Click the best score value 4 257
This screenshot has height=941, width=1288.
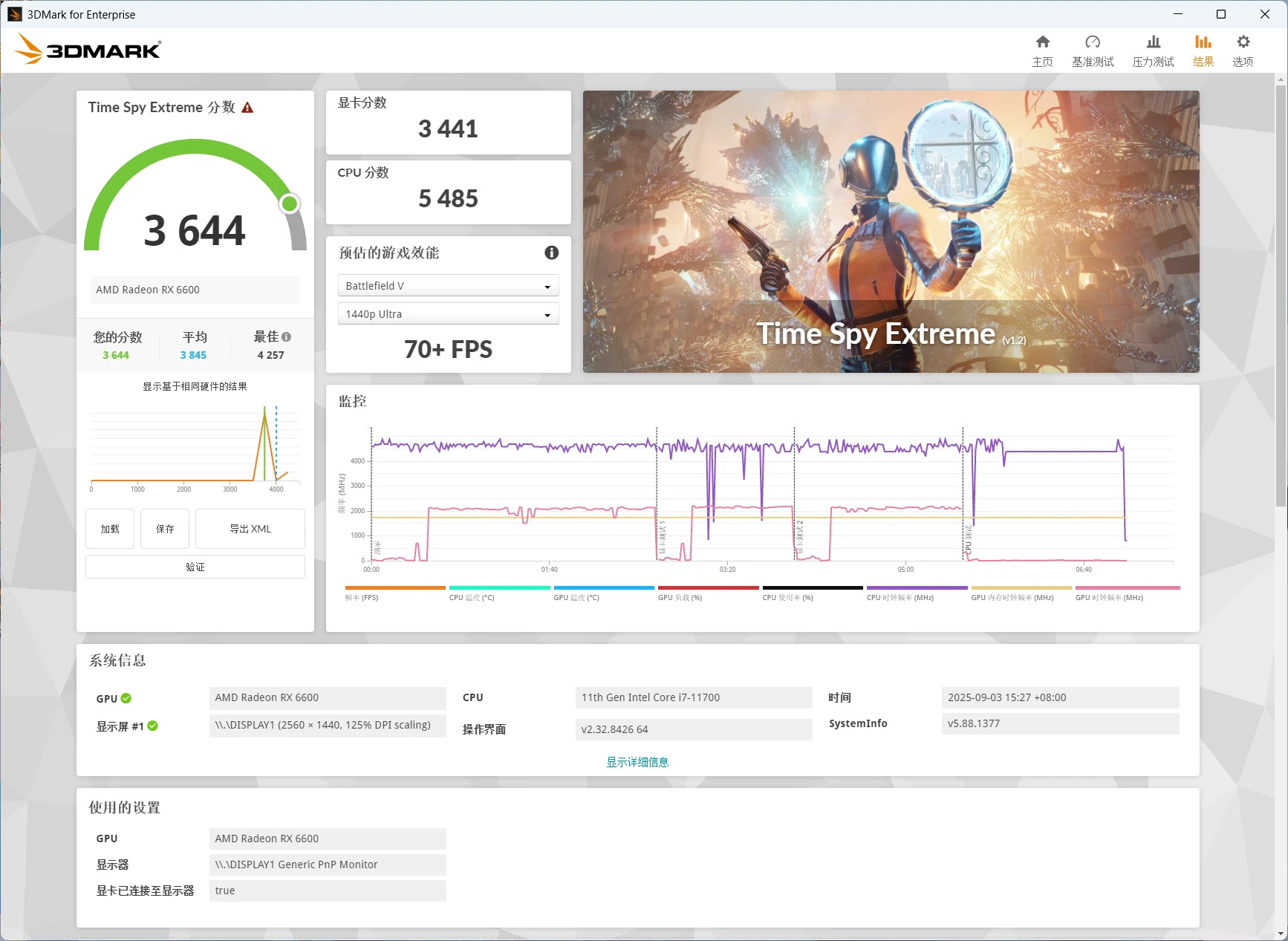(270, 355)
